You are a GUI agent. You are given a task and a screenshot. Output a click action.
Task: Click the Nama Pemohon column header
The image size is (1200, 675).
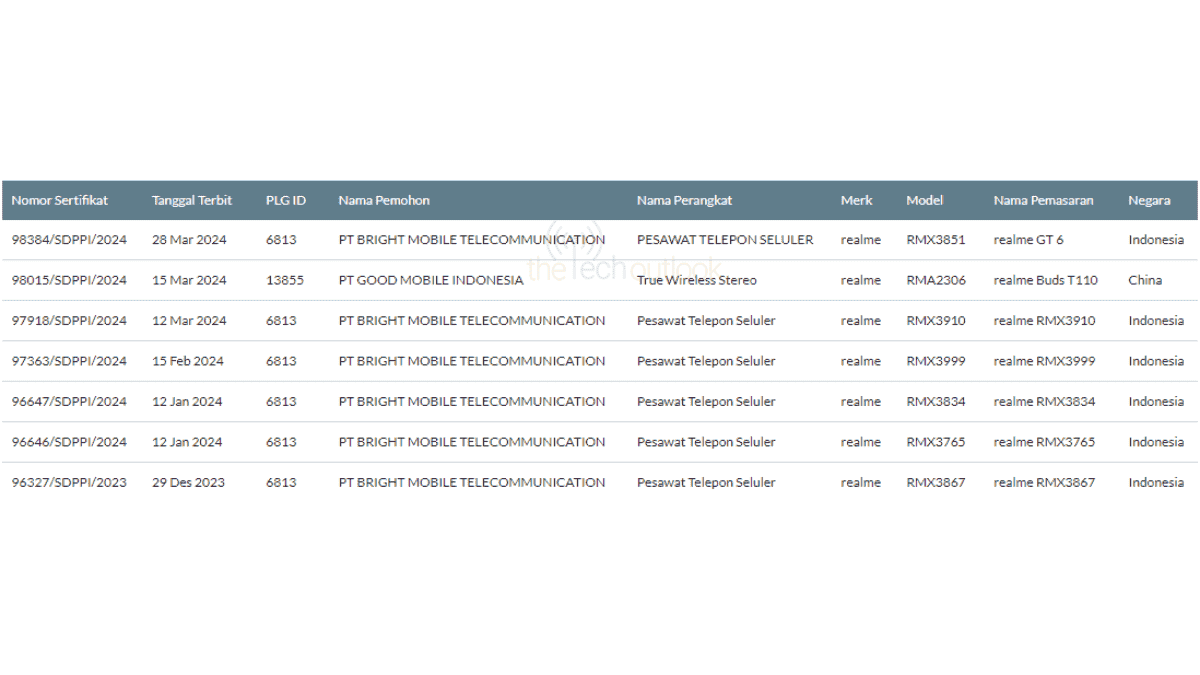pyautogui.click(x=384, y=200)
